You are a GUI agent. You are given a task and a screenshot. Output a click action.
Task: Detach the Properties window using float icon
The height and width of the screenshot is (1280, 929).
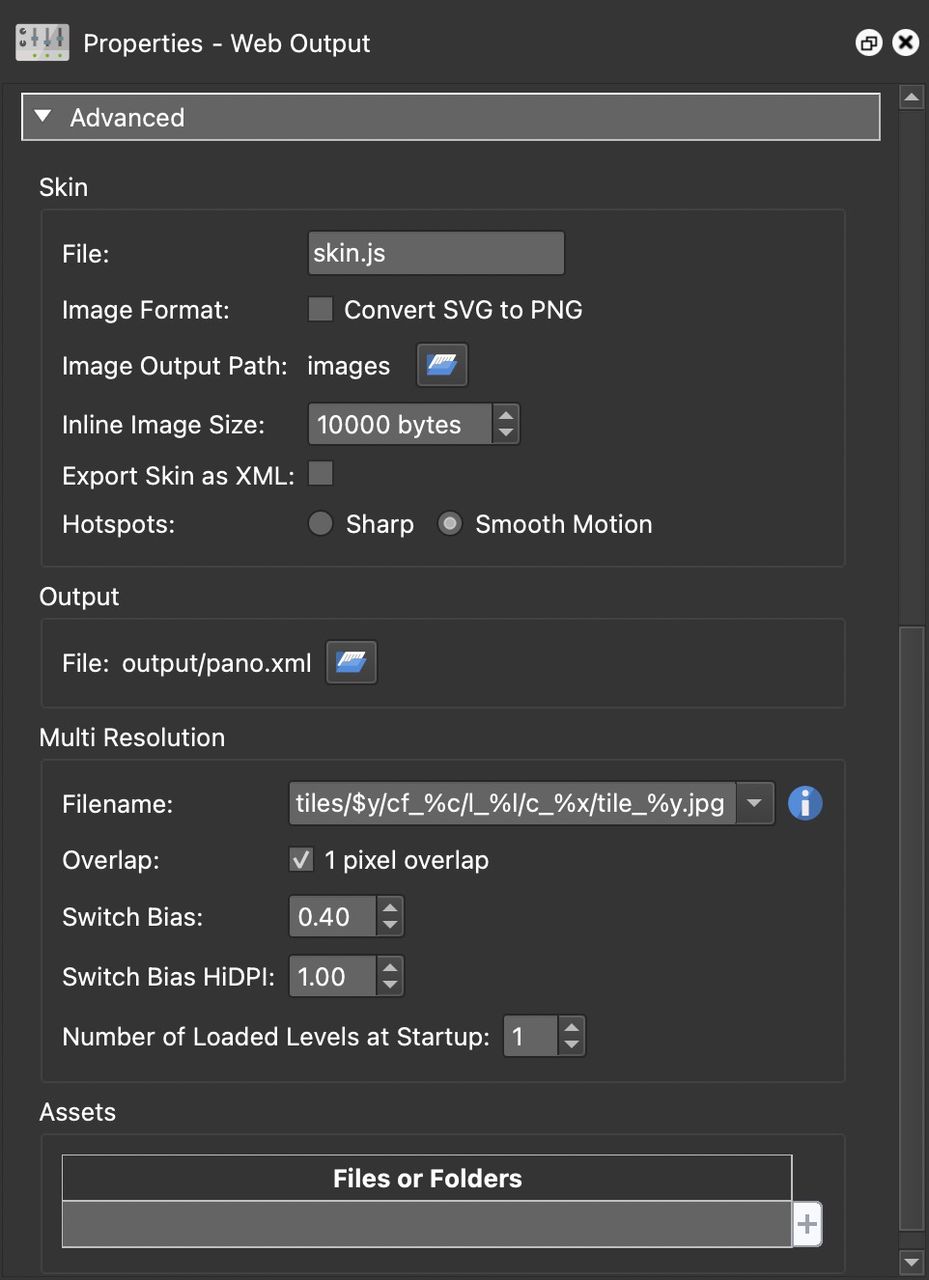pos(868,42)
